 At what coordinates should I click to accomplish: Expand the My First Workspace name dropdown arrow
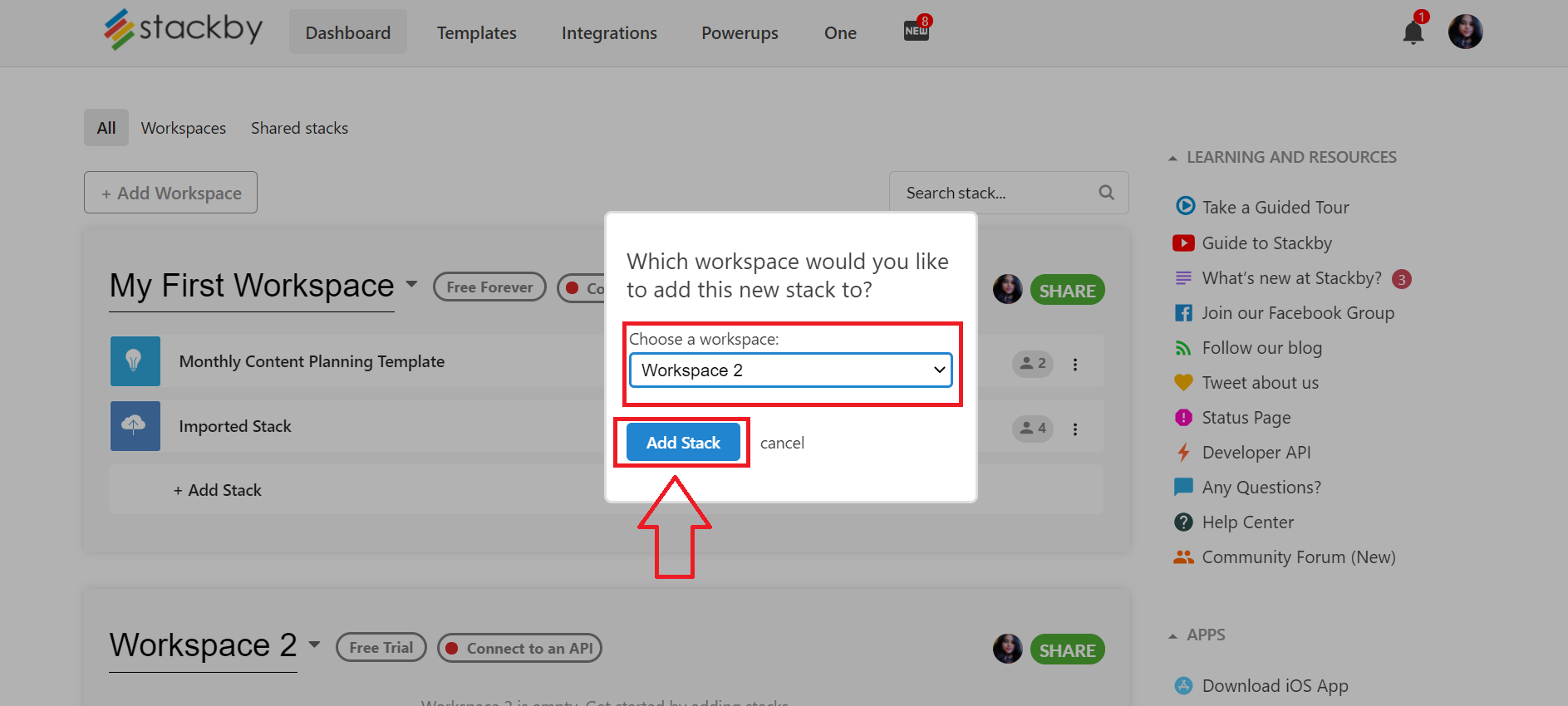point(411,284)
